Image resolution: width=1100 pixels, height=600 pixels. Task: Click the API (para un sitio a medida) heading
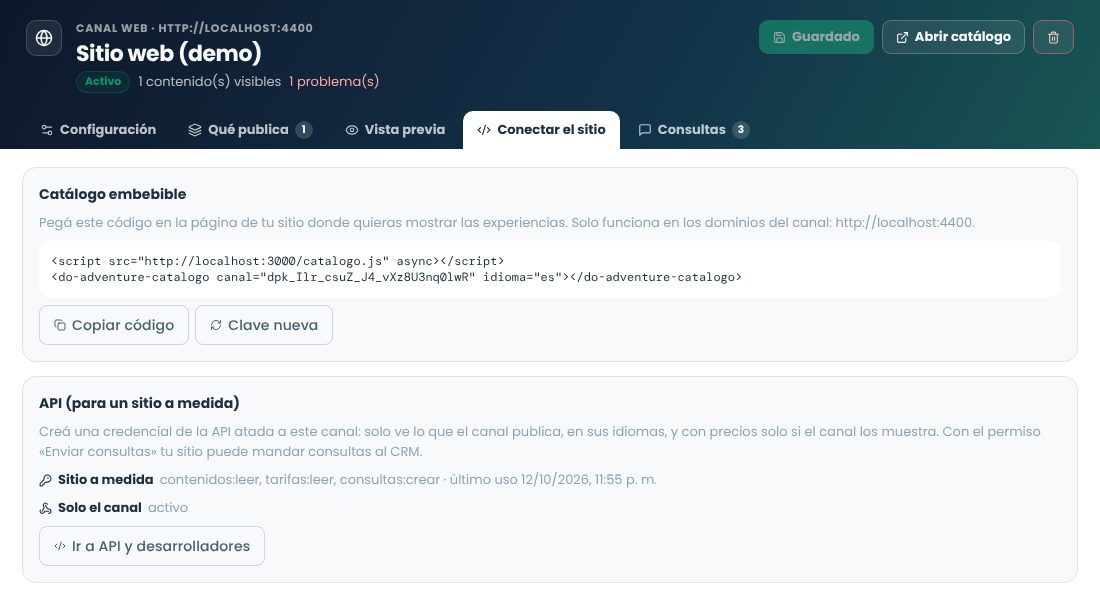pos(139,403)
